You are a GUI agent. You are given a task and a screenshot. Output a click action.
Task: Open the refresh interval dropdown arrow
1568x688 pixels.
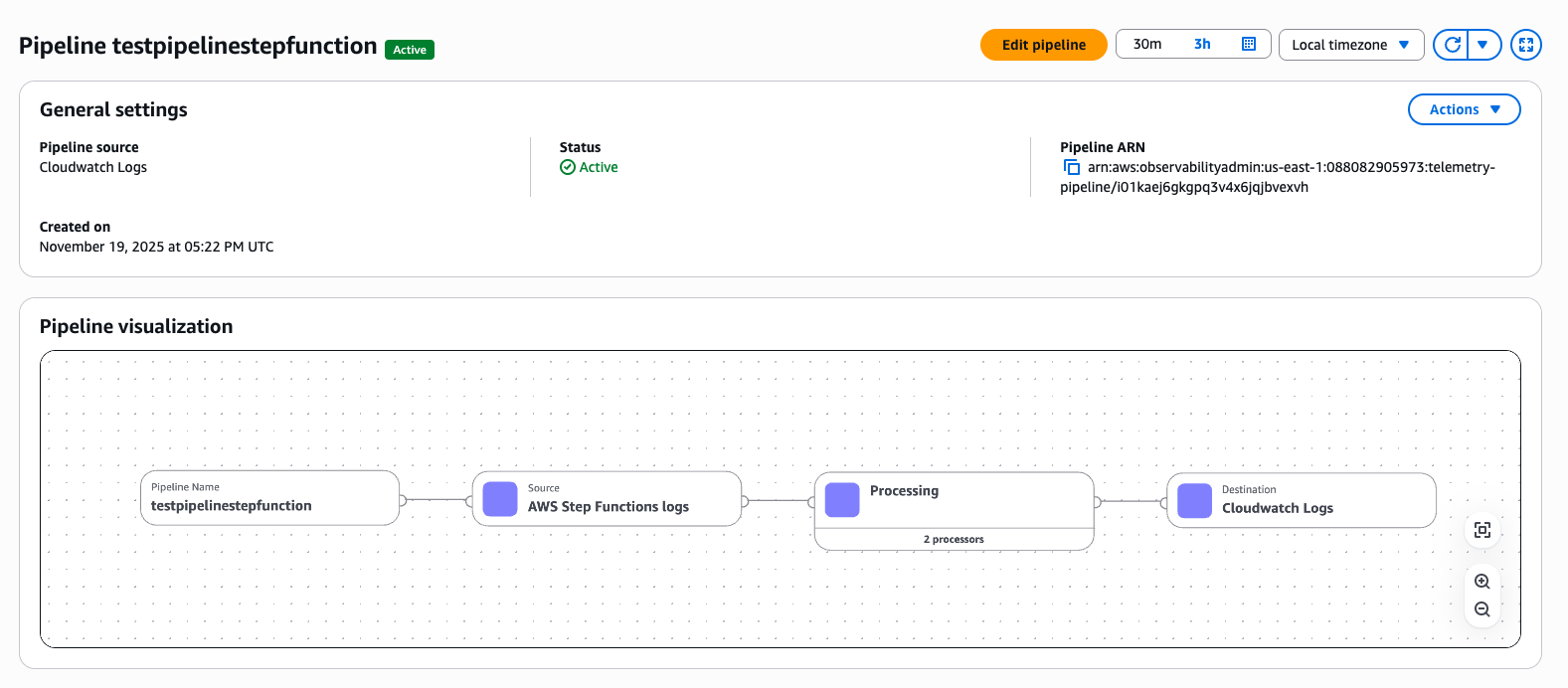pyautogui.click(x=1482, y=45)
